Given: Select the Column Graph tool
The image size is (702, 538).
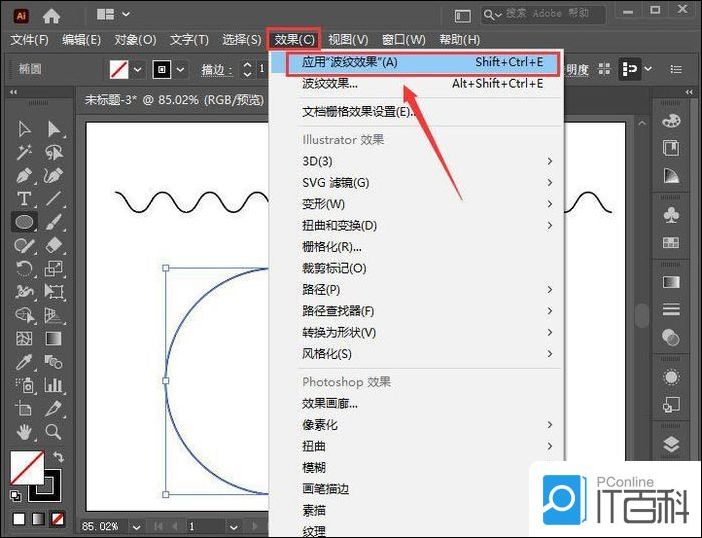Looking at the screenshot, I should pyautogui.click(x=54, y=385).
